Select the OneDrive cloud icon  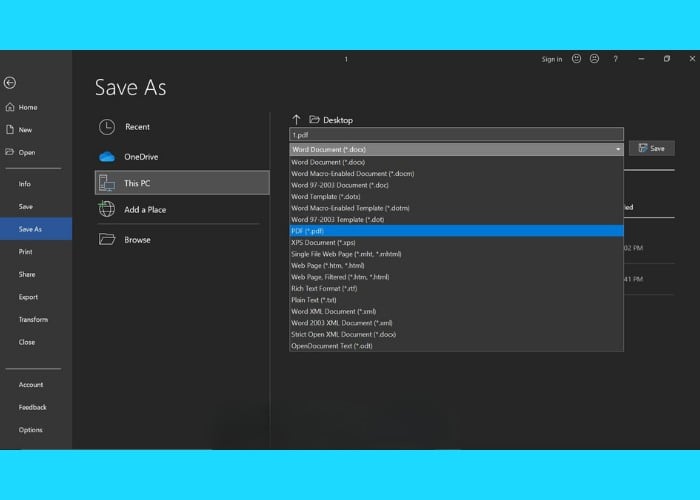(107, 157)
